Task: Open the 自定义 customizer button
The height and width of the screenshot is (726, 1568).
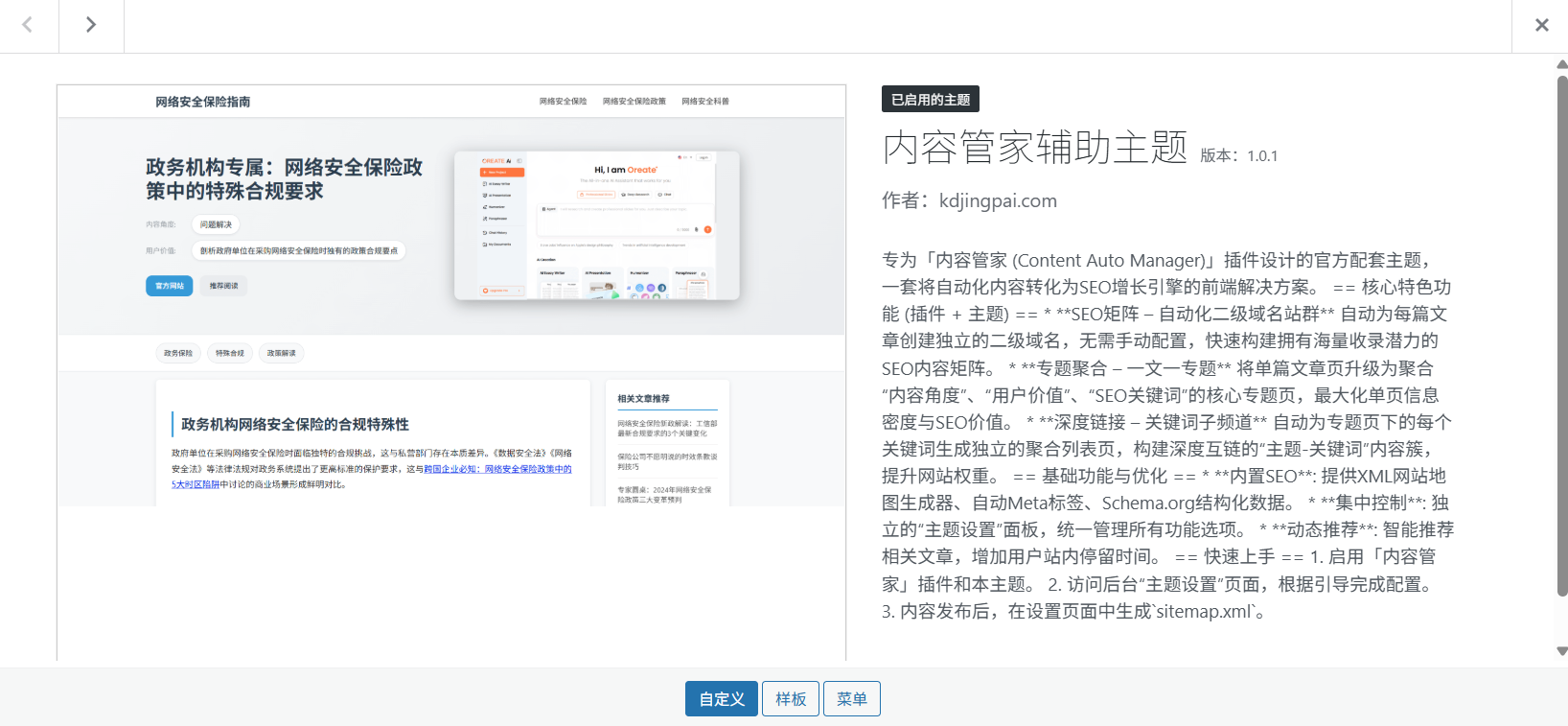Action: pos(721,699)
